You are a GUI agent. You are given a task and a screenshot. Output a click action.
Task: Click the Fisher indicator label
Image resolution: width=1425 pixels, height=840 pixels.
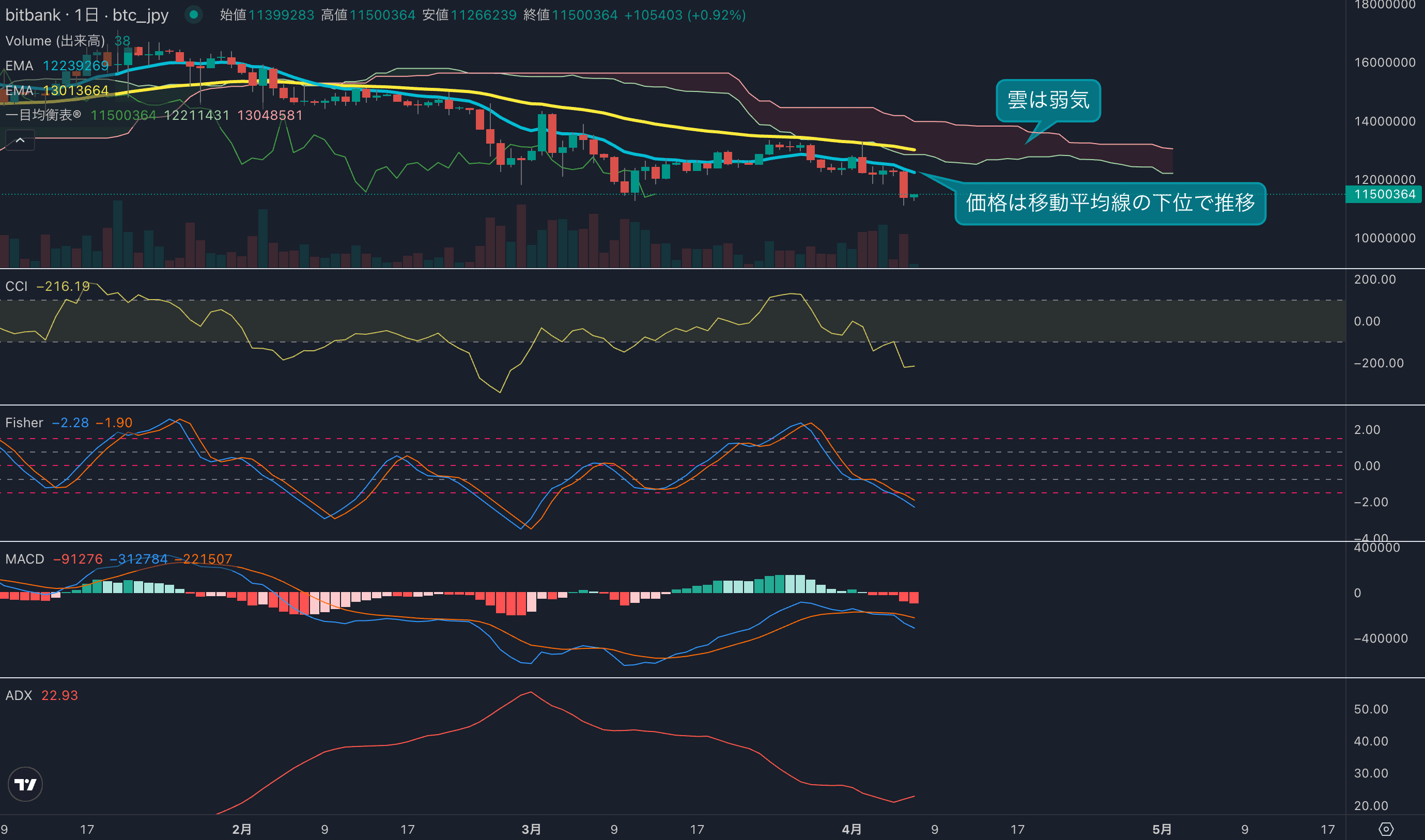pyautogui.click(x=24, y=423)
